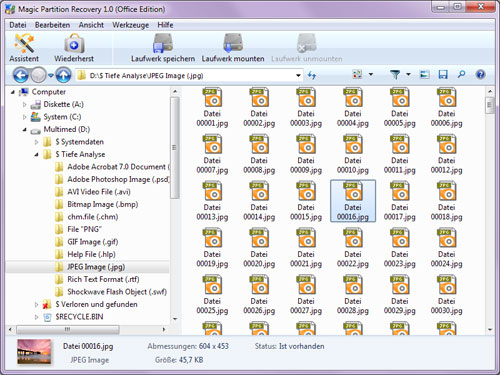
Task: Open help with the question mark icon
Action: (480, 74)
